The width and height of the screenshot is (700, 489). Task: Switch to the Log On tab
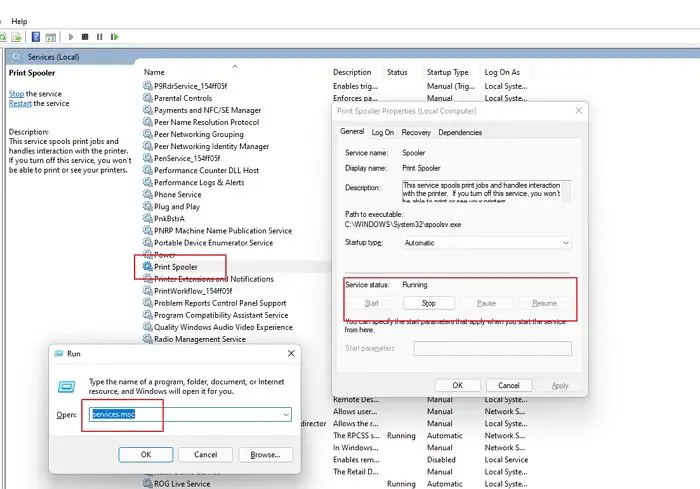coord(383,133)
